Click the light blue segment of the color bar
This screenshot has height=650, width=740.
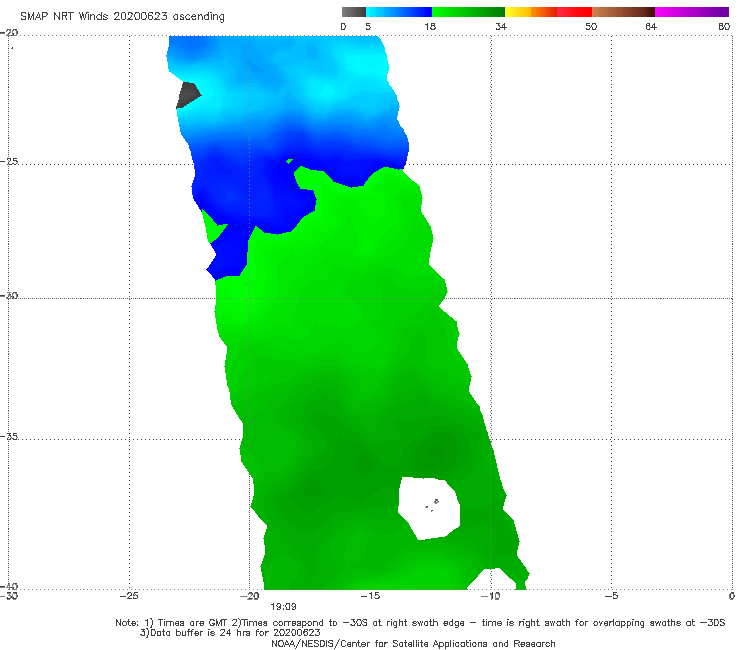point(399,12)
